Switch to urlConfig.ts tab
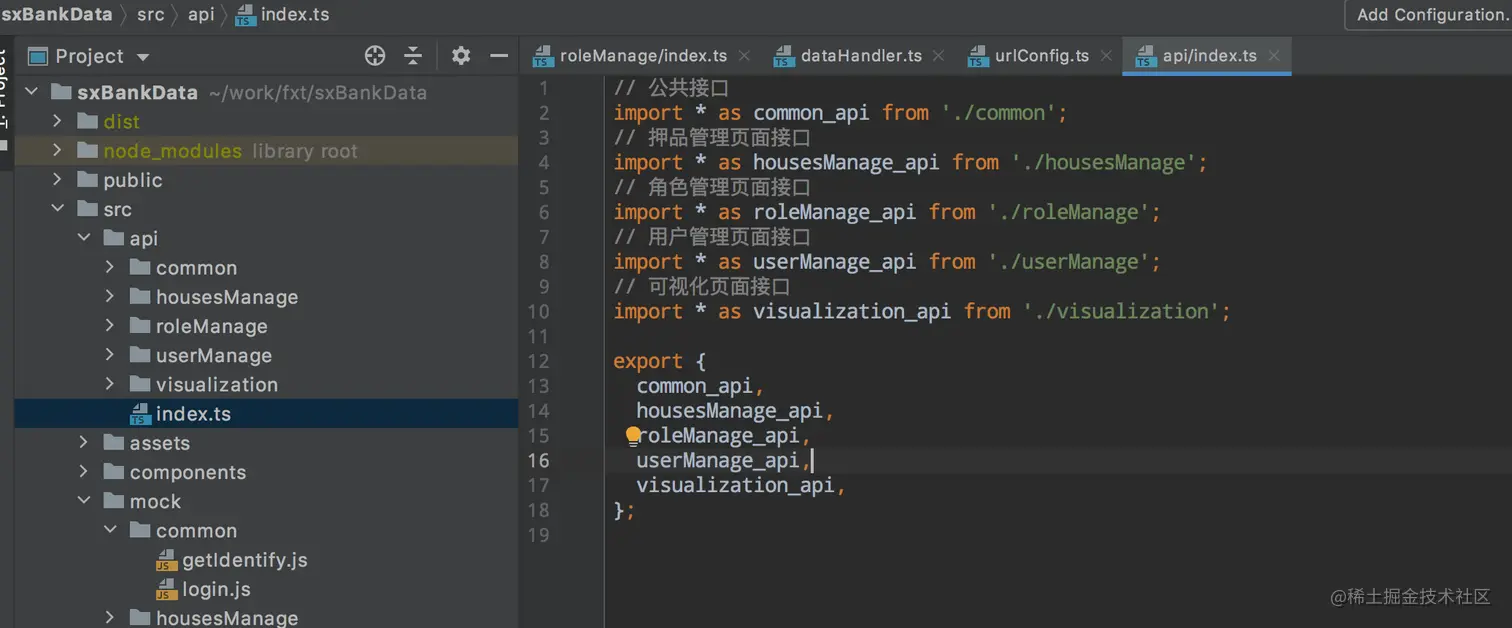This screenshot has width=1512, height=628. coord(1042,56)
